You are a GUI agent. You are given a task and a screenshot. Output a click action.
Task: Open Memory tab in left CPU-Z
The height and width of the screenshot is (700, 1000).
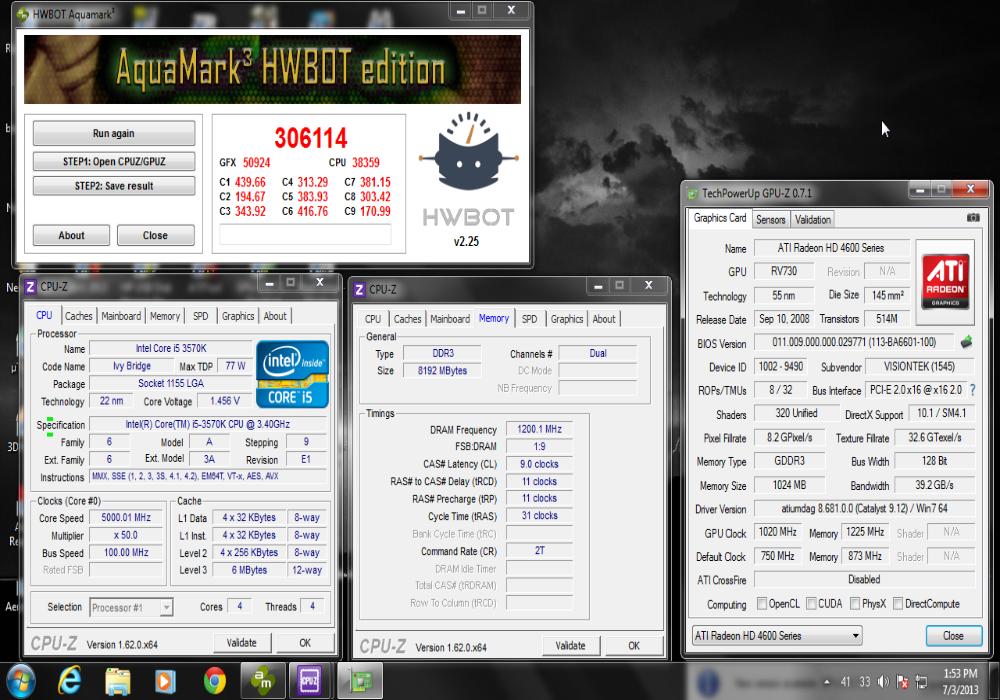(x=165, y=316)
